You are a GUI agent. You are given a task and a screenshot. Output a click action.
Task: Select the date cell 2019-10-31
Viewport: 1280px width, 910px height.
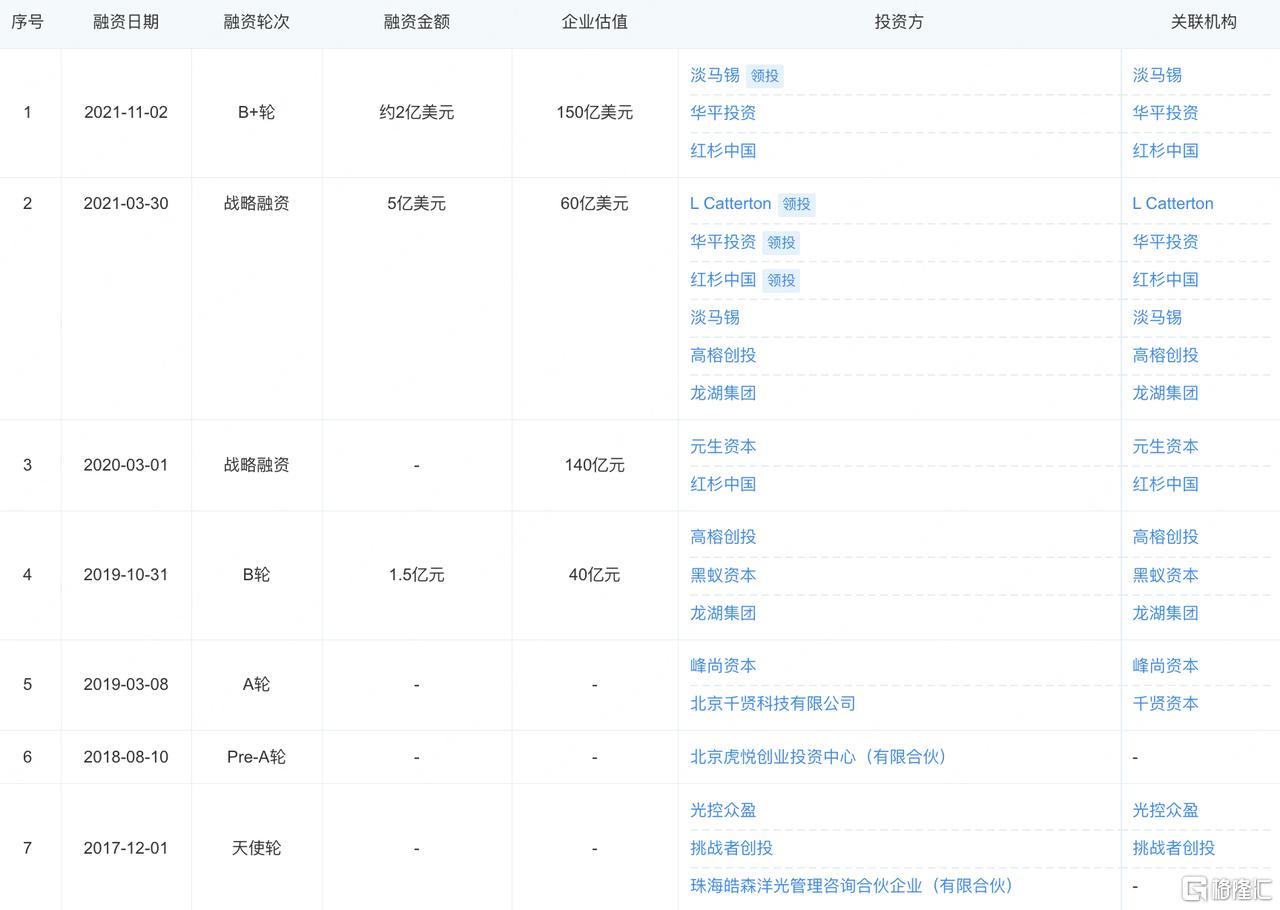(126, 576)
